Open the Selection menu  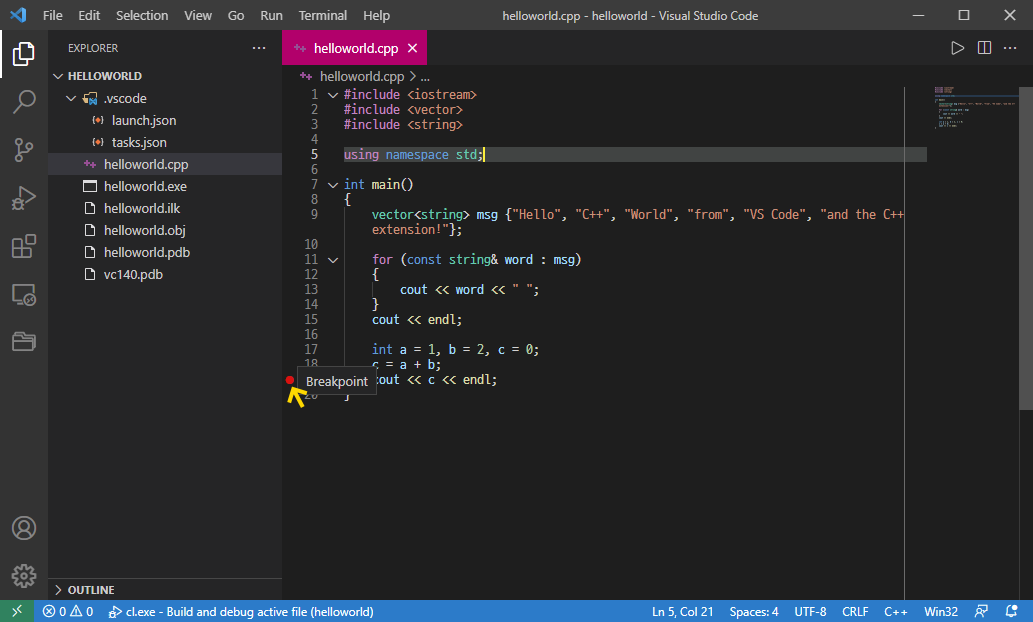(x=142, y=15)
